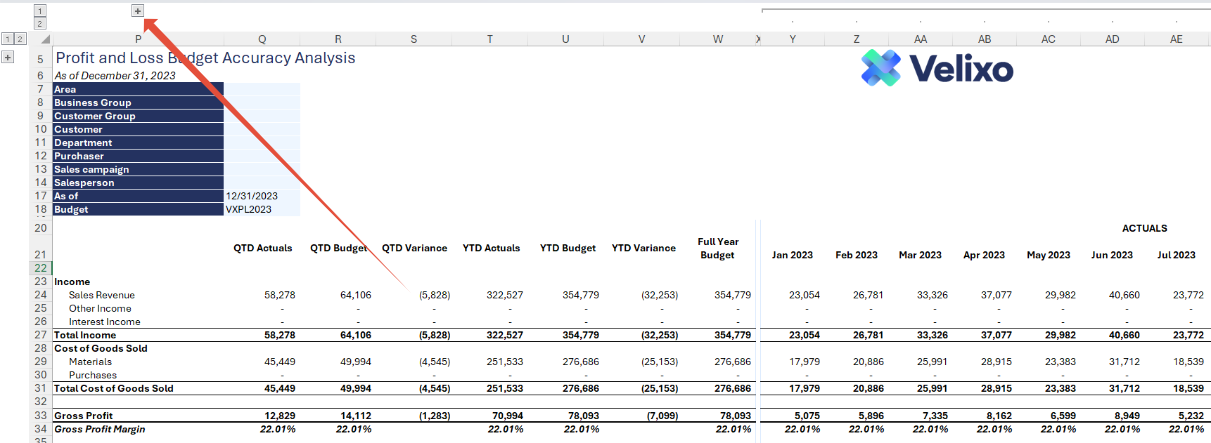Click the Customer Group filter input cell
Screen dimensions: 1211x443
(x=262, y=116)
